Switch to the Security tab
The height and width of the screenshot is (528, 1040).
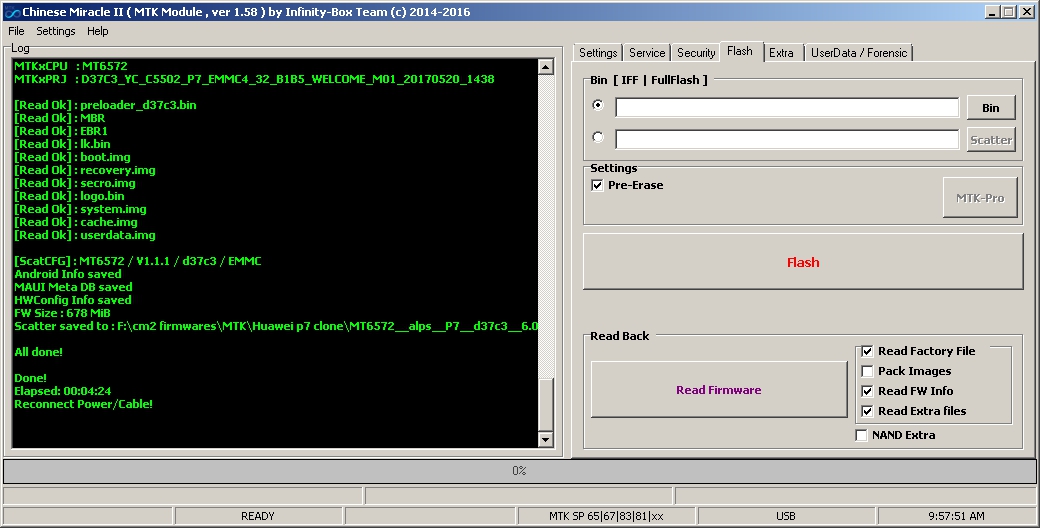[696, 53]
